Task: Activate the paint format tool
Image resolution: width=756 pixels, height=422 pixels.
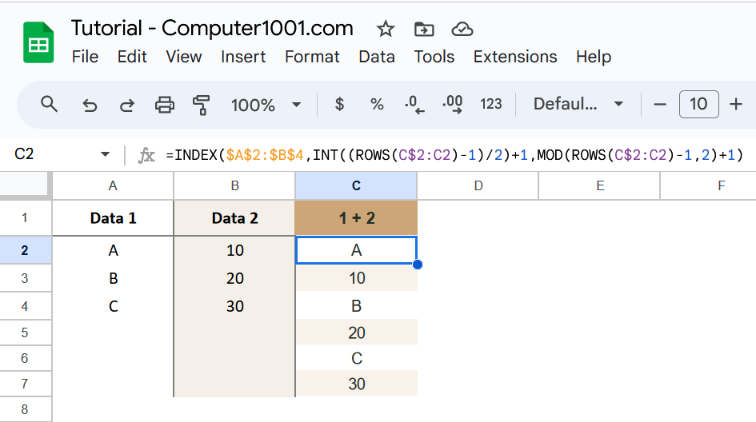Action: tap(201, 105)
